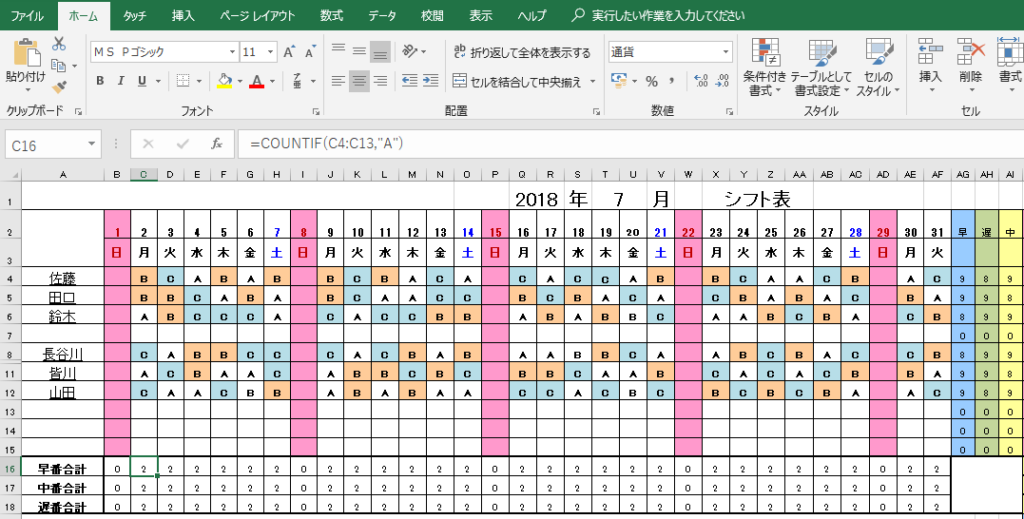Screen dimensions: 1024x519
Task: Click 実行したい作業を入力してください search box
Action: tap(658, 15)
